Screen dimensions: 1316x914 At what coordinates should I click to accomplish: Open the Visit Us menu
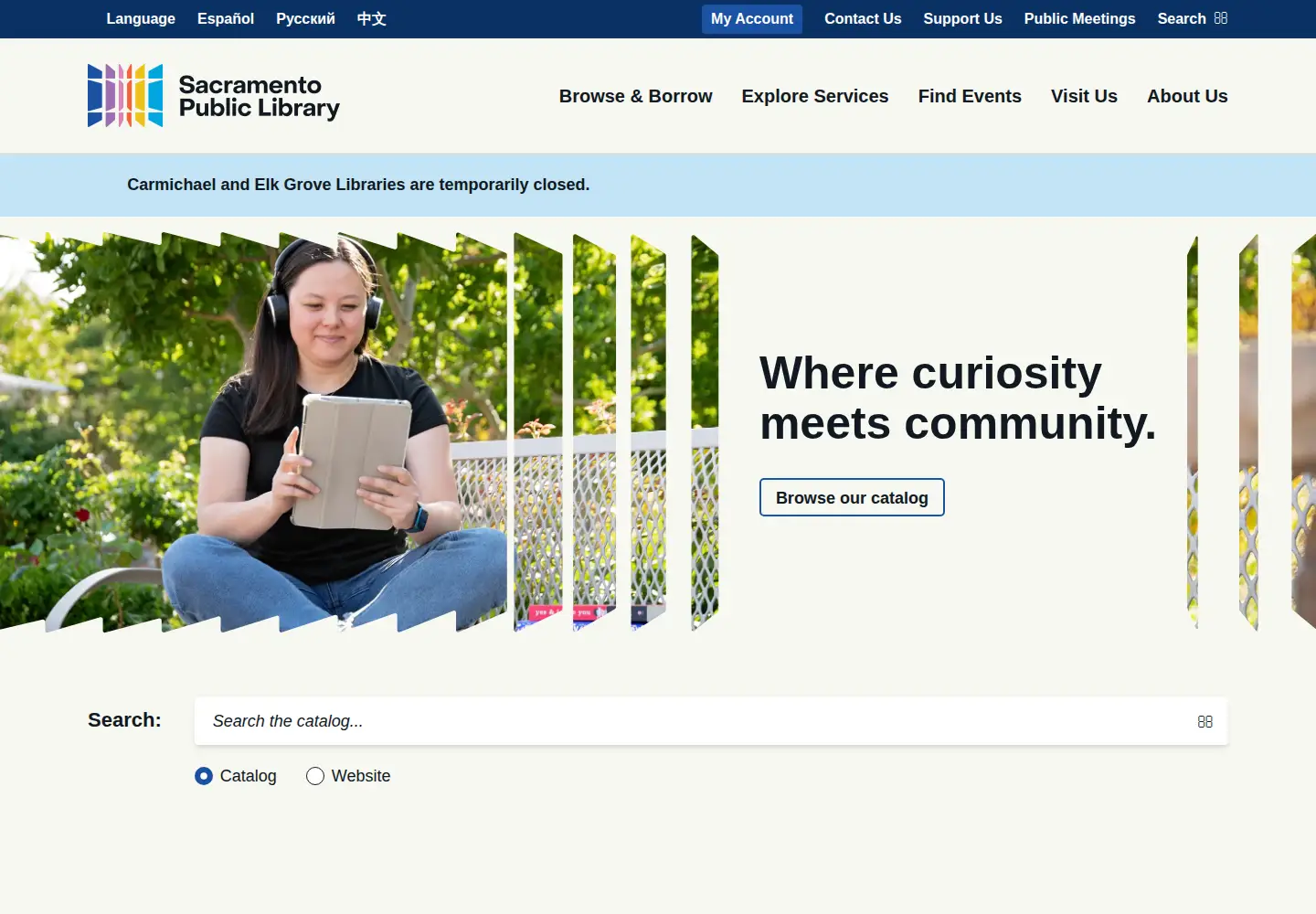tap(1084, 96)
